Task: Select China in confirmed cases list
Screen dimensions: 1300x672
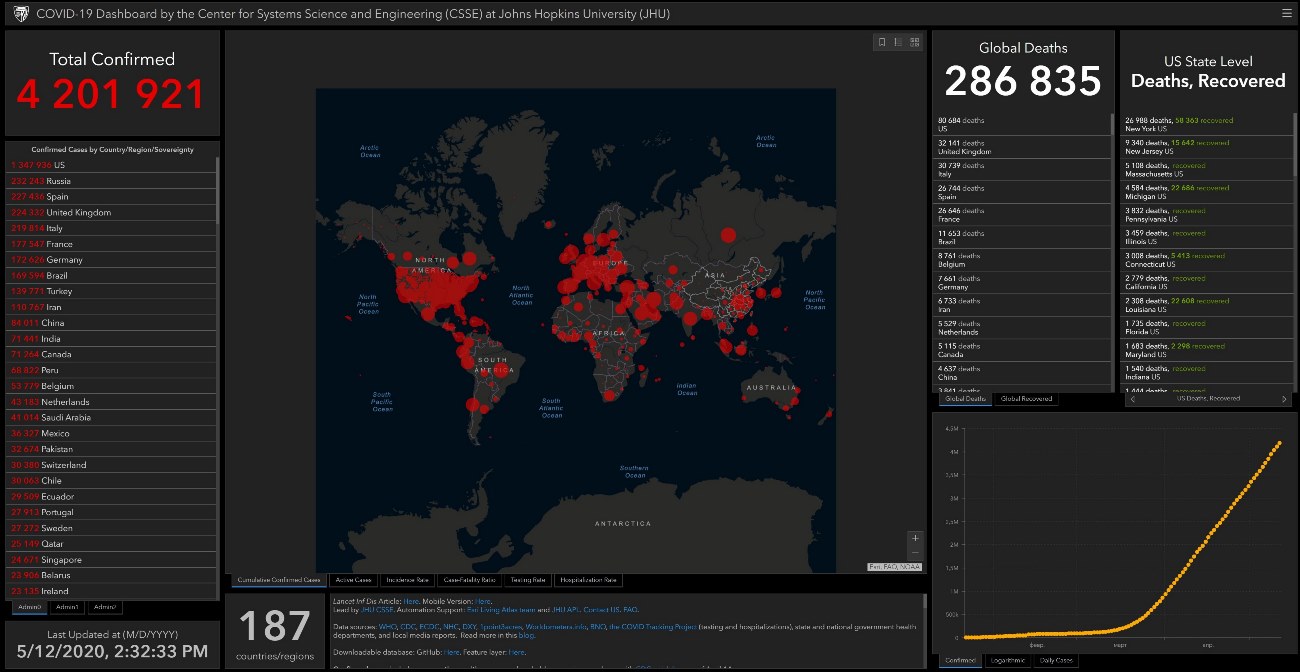Action: (x=110, y=323)
